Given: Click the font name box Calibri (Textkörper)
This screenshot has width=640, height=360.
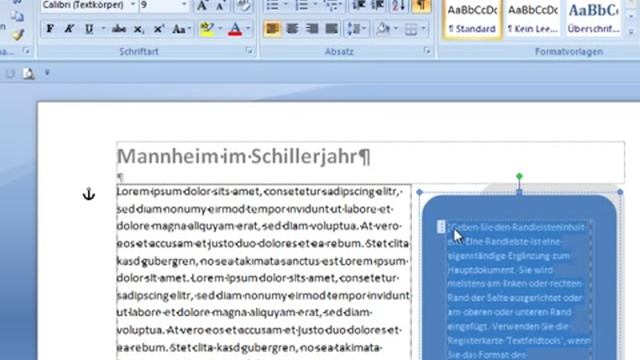Looking at the screenshot, I should 85,5.
